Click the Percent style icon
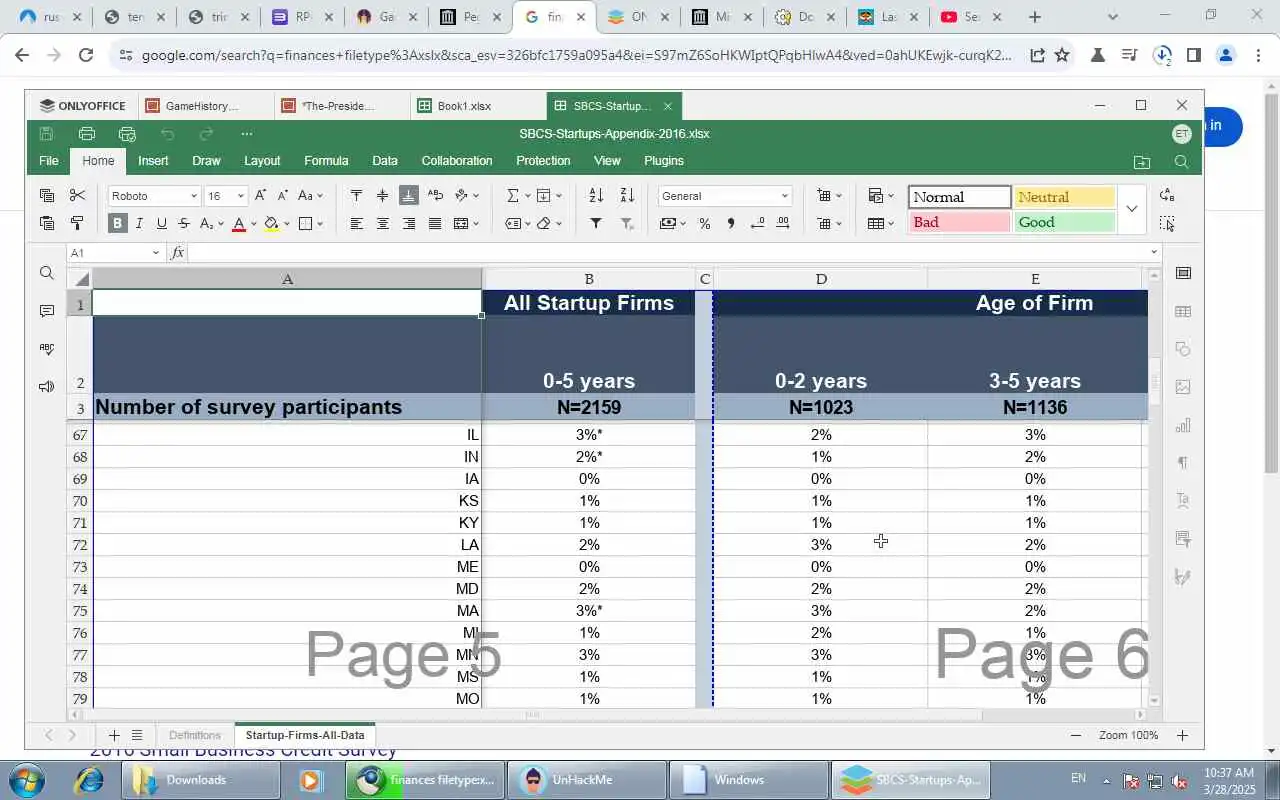 704,223
